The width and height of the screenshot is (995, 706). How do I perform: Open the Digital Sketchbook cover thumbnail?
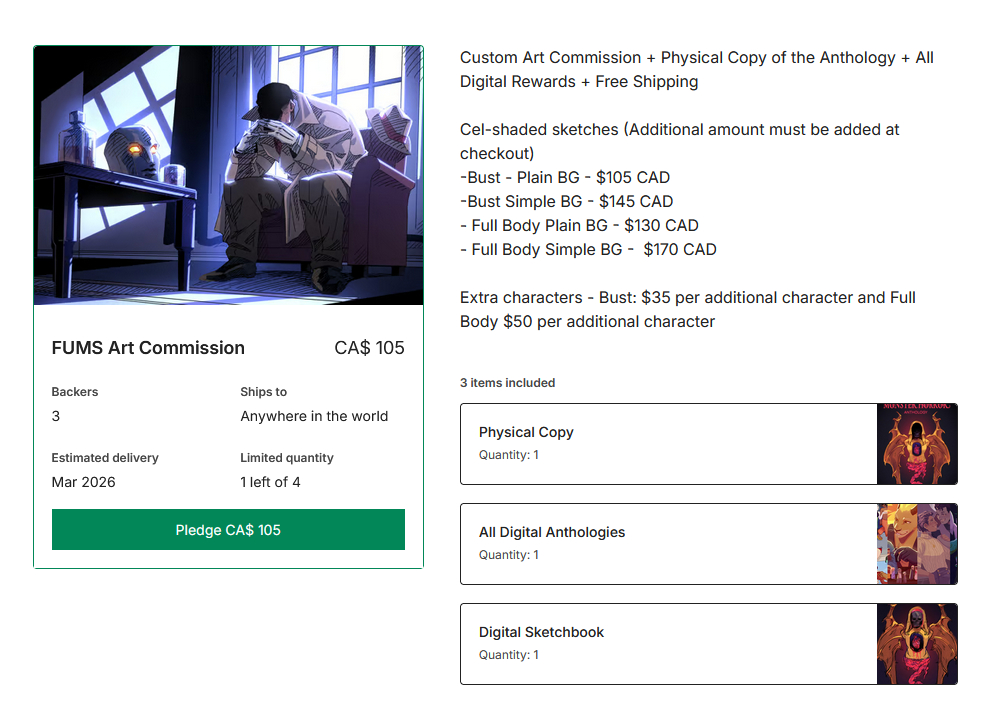click(x=917, y=644)
